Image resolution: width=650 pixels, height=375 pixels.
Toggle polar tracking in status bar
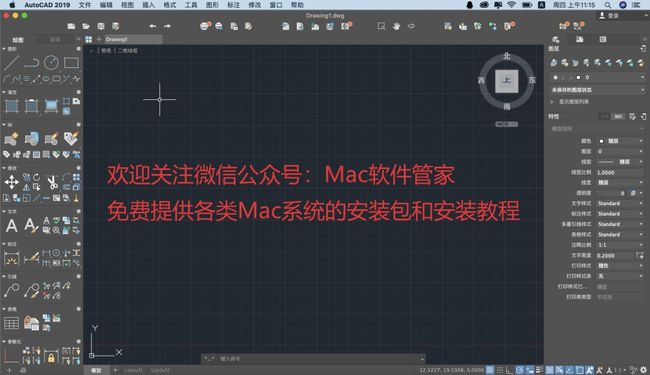pyautogui.click(x=519, y=370)
